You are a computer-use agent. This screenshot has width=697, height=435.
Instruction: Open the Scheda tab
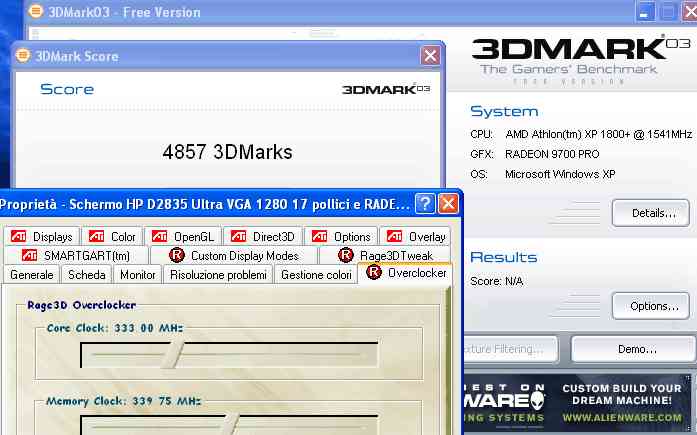coord(87,275)
